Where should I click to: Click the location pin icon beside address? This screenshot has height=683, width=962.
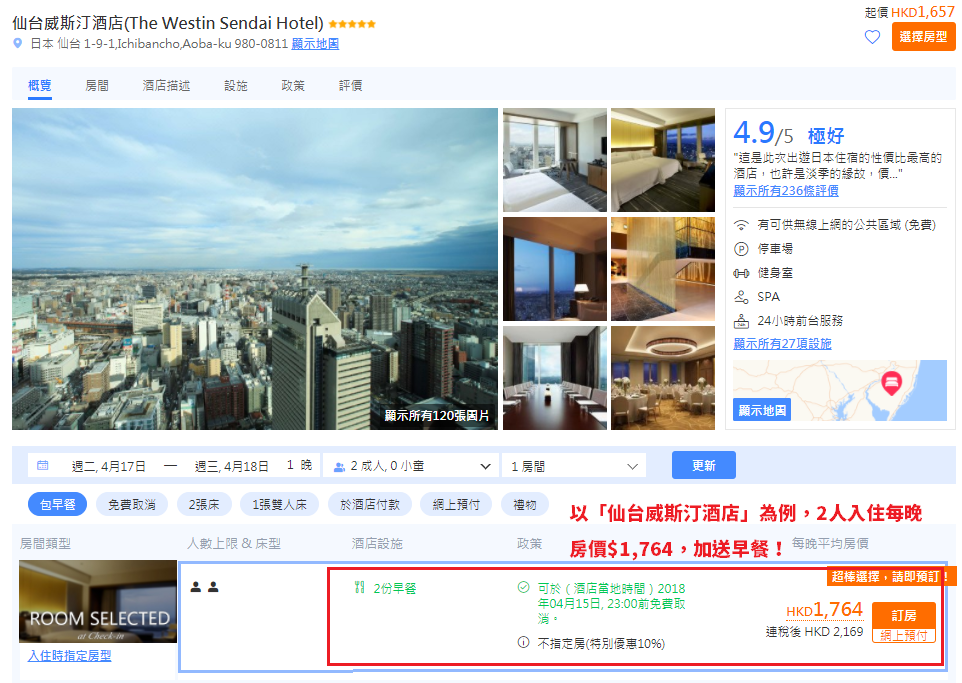coord(18,44)
